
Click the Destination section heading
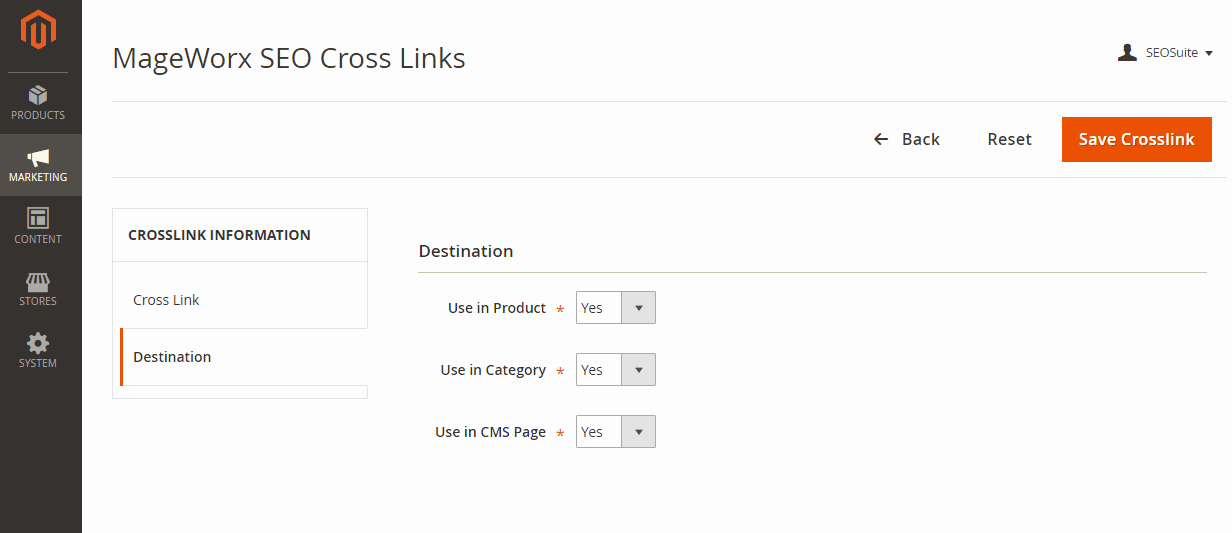pos(466,251)
